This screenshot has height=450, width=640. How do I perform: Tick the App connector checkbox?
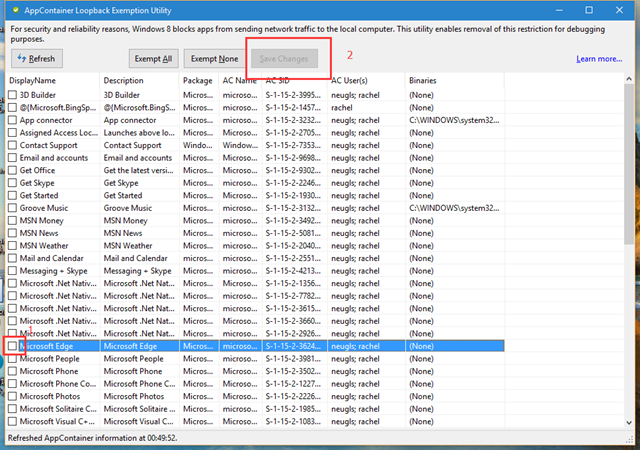click(12, 120)
